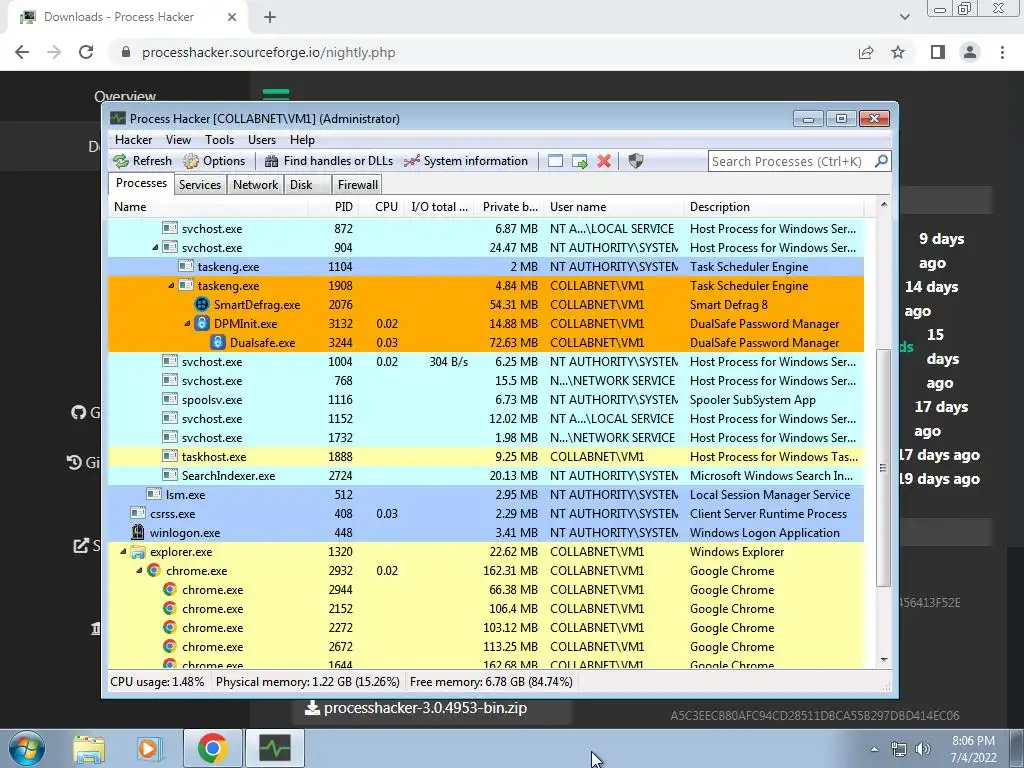Open the Chrome profile avatar
1024x768 pixels.
[970, 52]
